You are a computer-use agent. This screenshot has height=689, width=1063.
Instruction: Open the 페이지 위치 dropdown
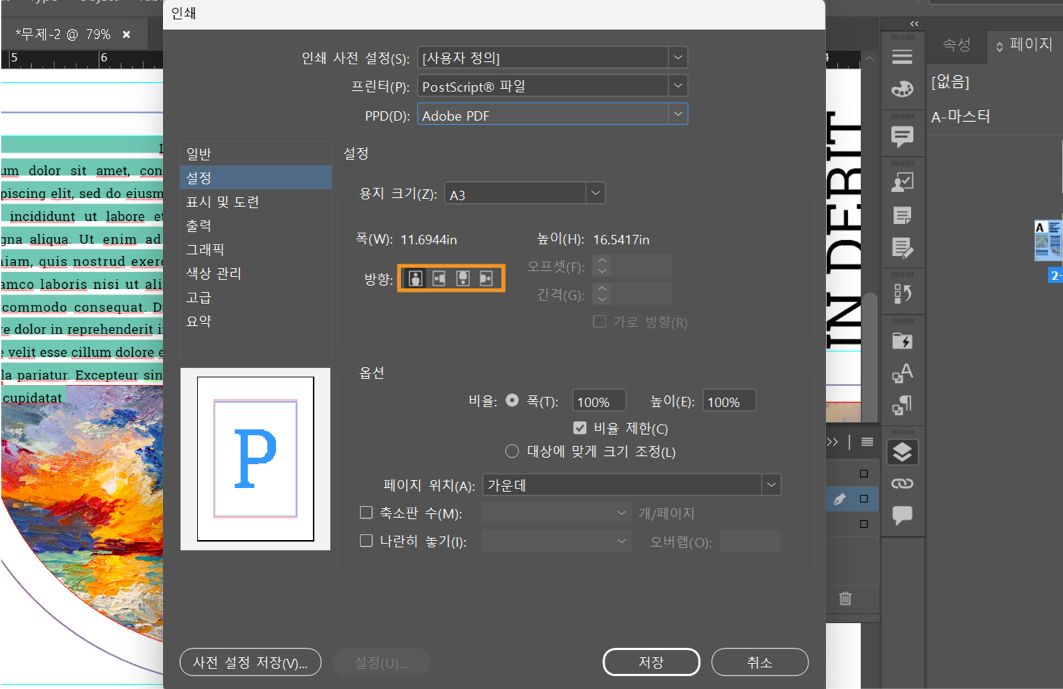click(632, 485)
